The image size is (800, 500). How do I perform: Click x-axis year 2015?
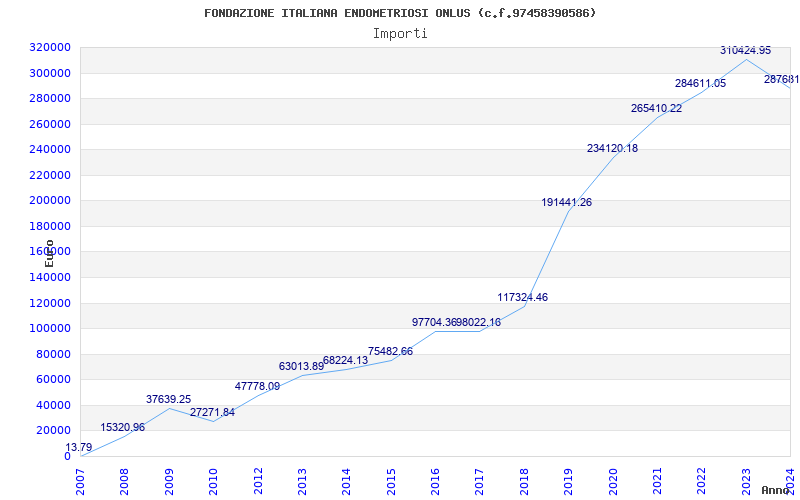tap(391, 482)
